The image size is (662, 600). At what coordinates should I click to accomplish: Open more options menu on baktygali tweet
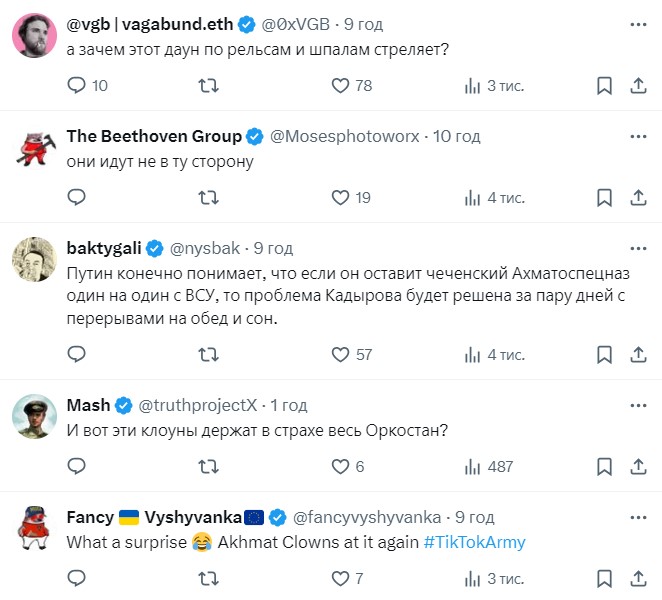[639, 247]
